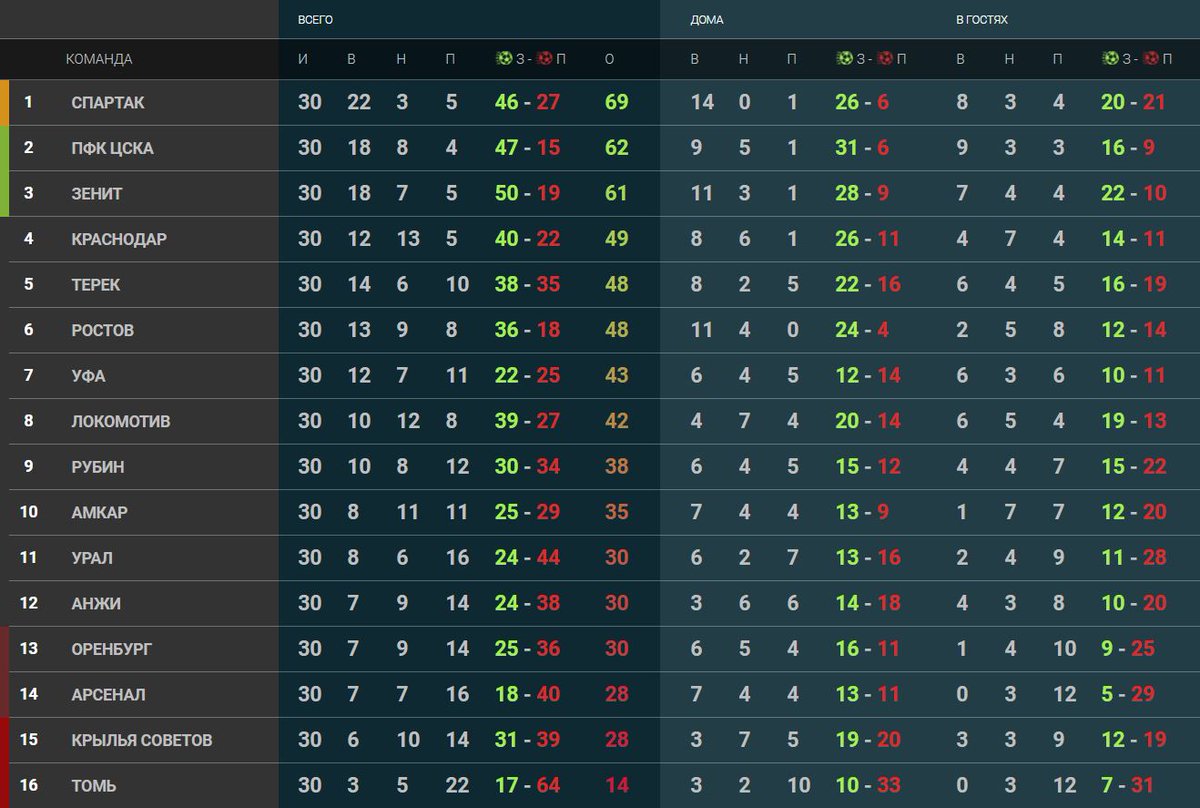Select the ВСЕГО section header
The image size is (1200, 808).
pos(316,20)
